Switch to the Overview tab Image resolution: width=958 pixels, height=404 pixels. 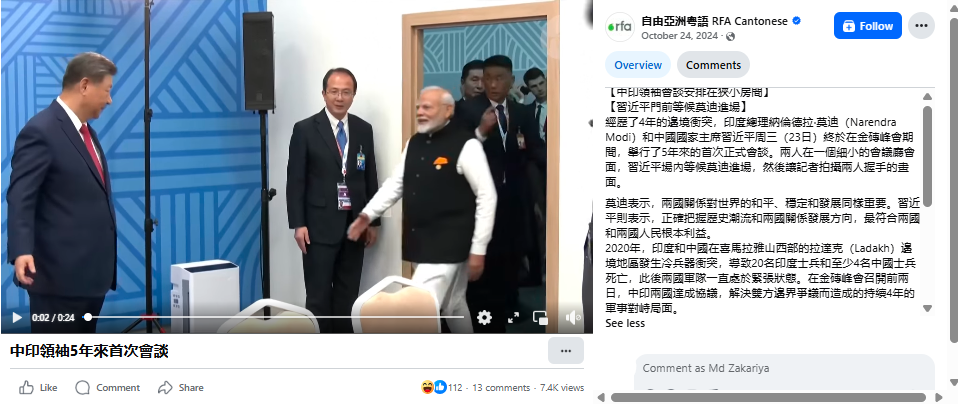tap(638, 65)
